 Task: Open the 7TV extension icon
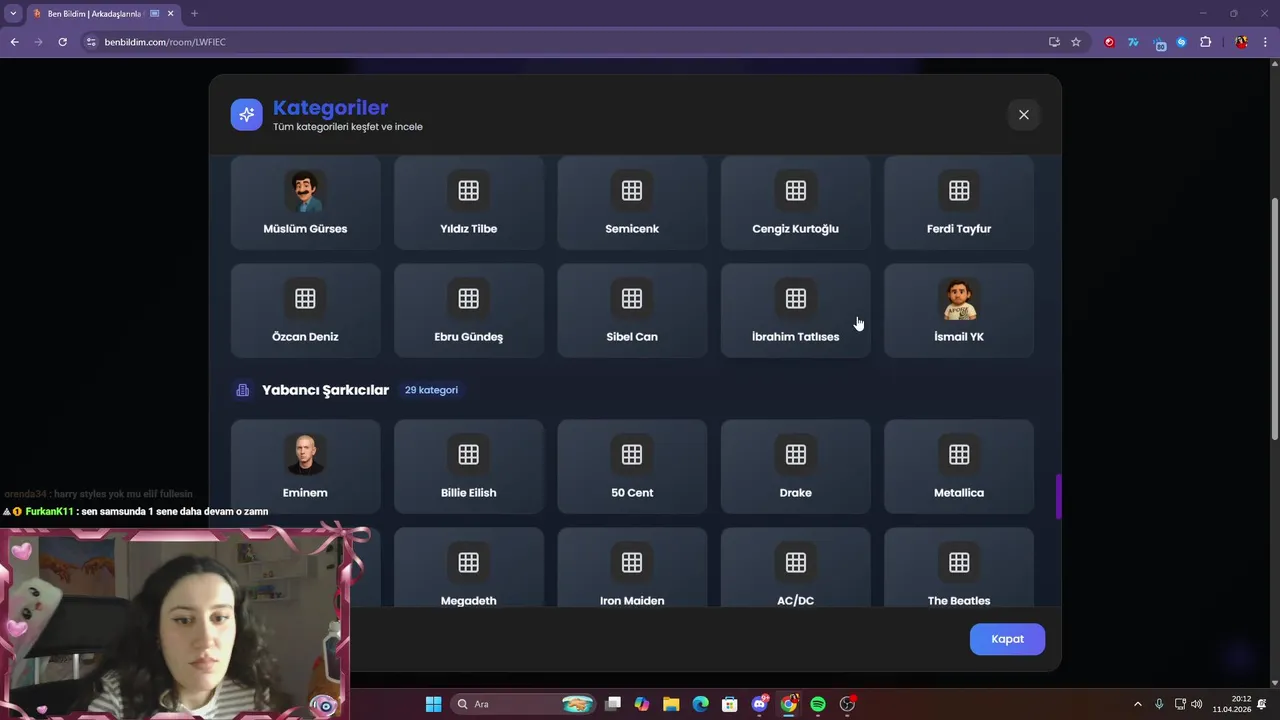coord(1133,42)
